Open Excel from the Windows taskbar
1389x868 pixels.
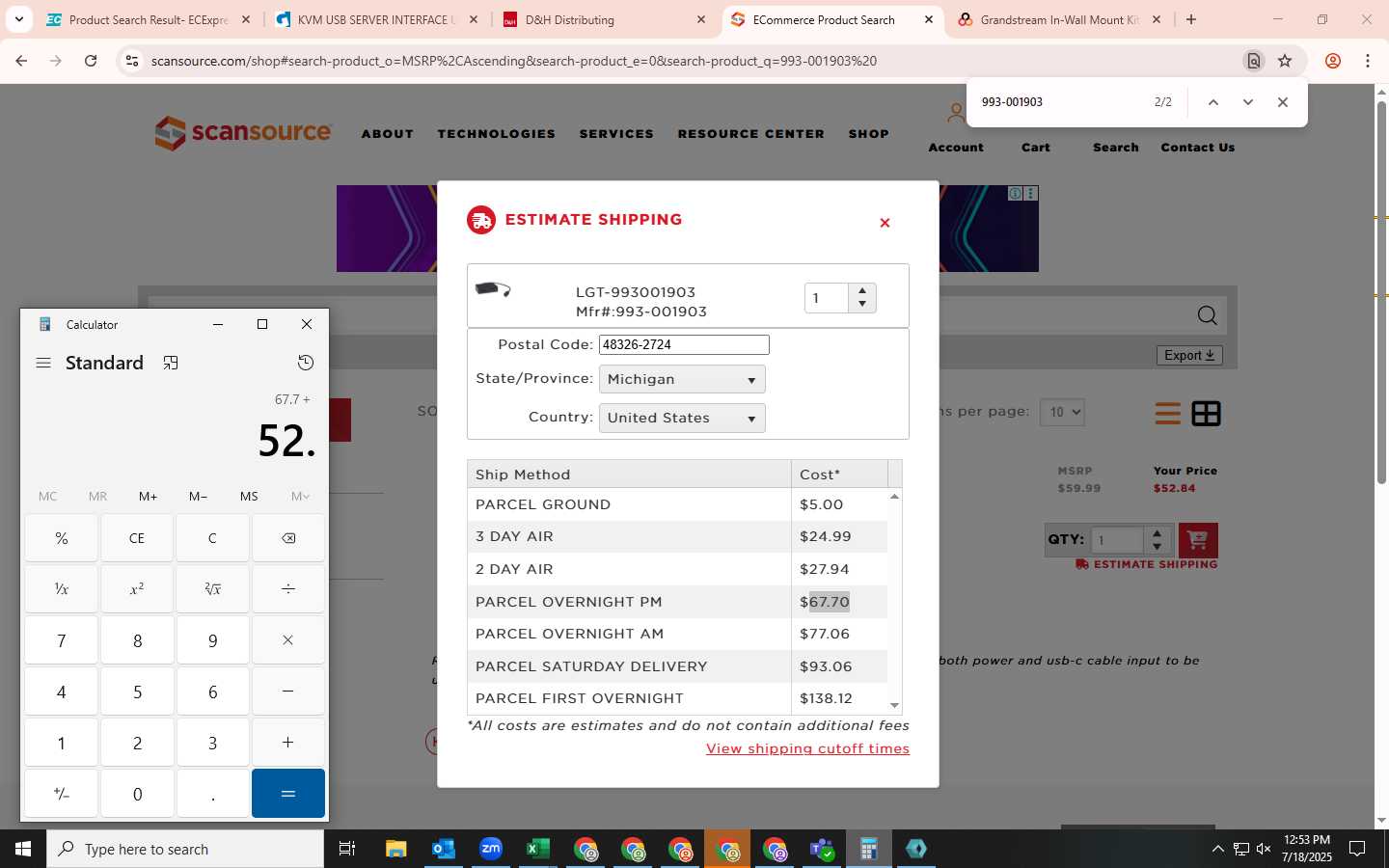pos(537,849)
